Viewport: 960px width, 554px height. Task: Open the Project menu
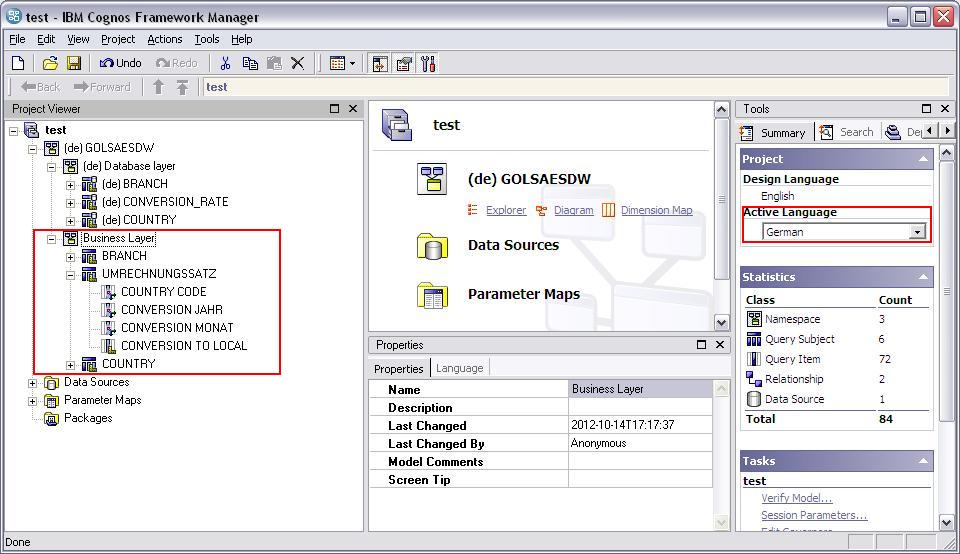[118, 39]
